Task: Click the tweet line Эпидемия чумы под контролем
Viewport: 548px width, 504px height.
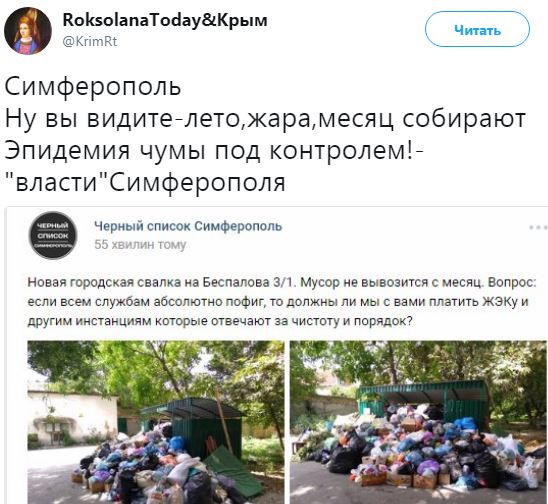Action: click(214, 151)
